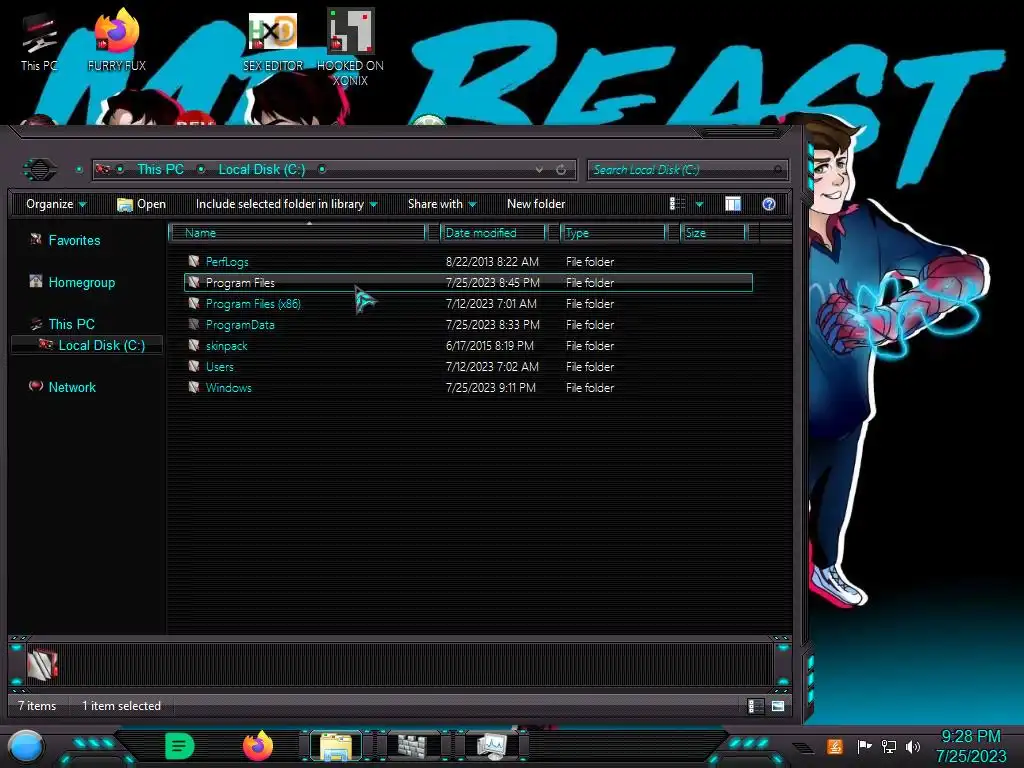Open the Share with menu
Image resolution: width=1024 pixels, height=768 pixels.
tap(442, 204)
